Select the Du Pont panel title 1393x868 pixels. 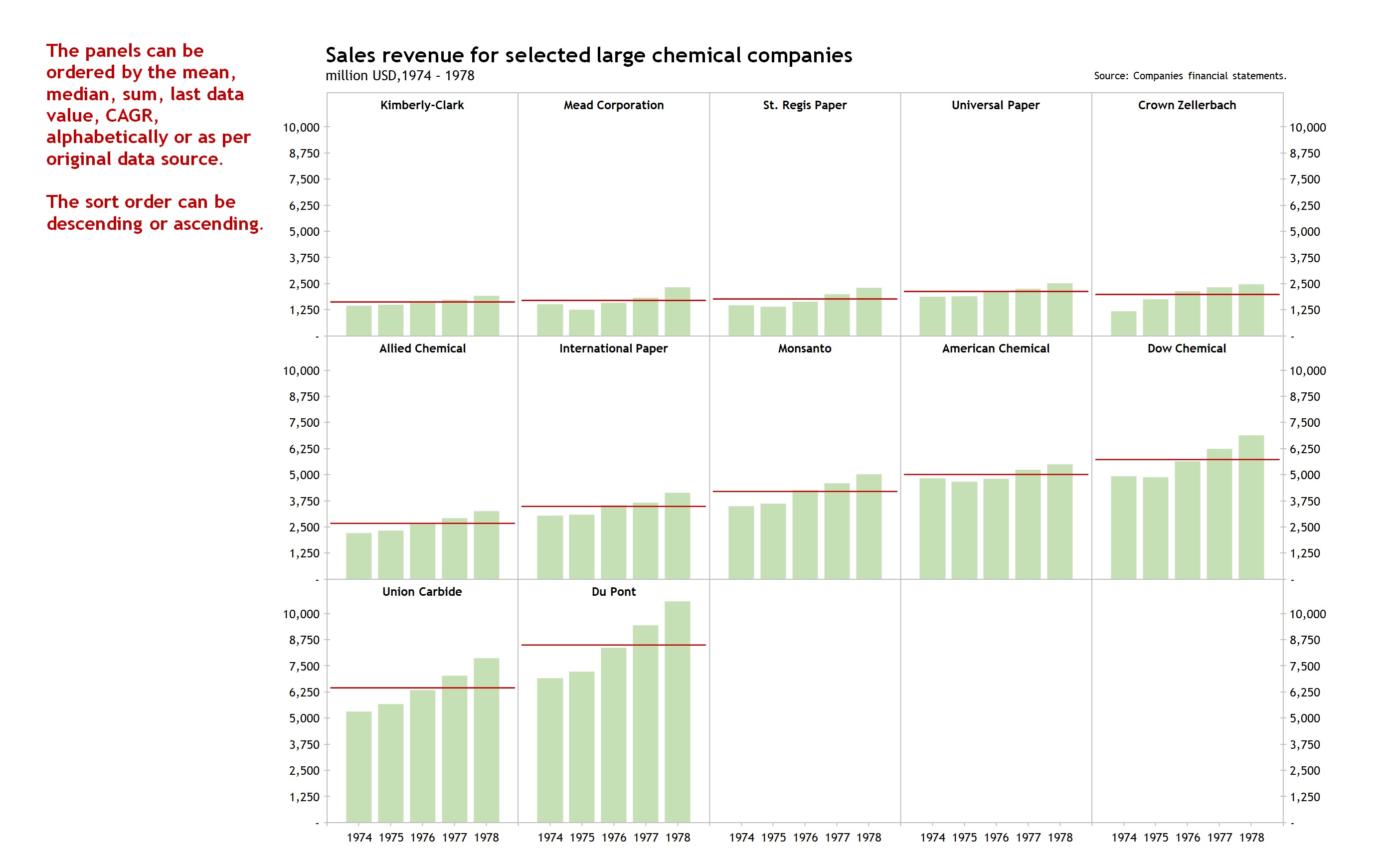tap(614, 592)
